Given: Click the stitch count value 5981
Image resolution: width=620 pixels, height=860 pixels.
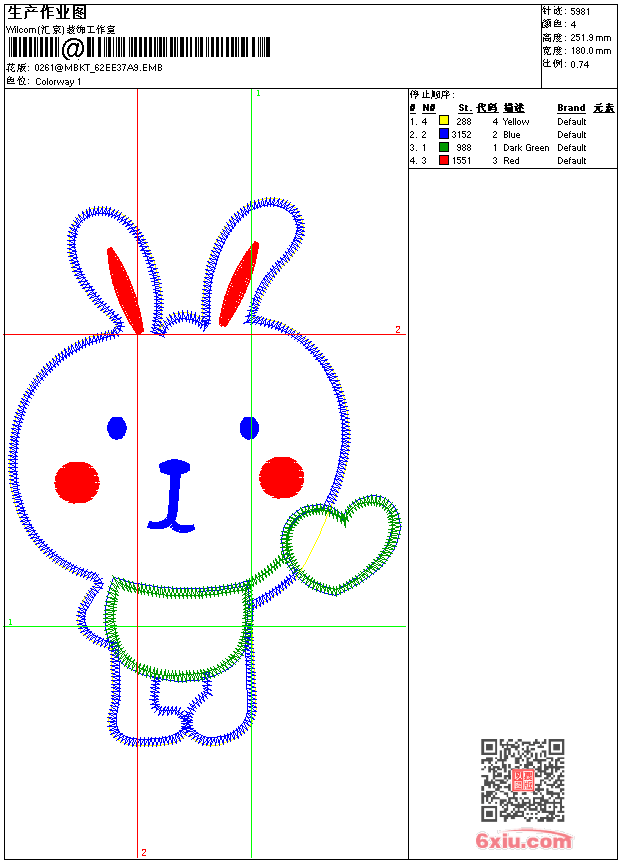Looking at the screenshot, I should pos(580,12).
